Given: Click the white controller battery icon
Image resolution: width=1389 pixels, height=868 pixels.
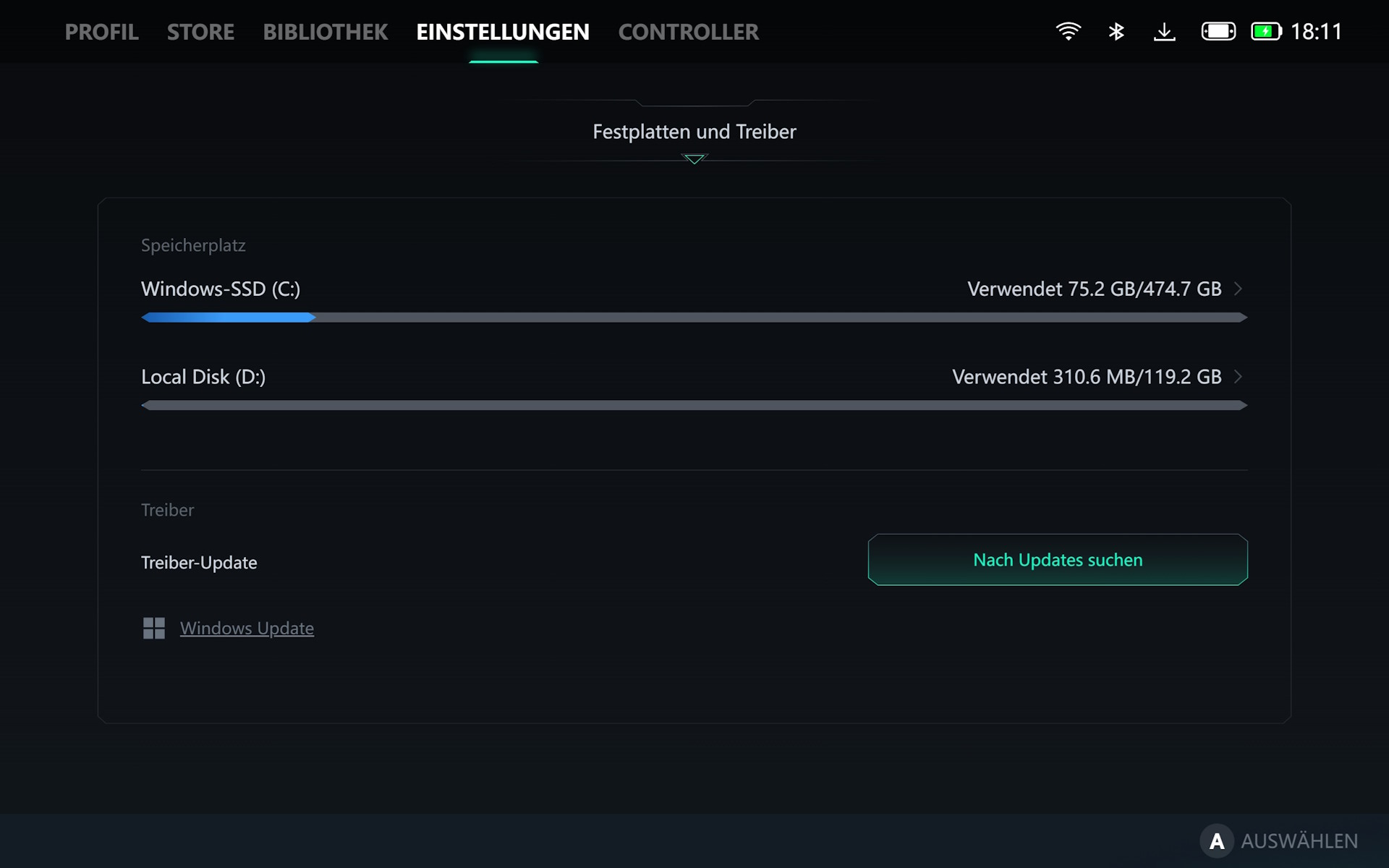Looking at the screenshot, I should coord(1218,31).
